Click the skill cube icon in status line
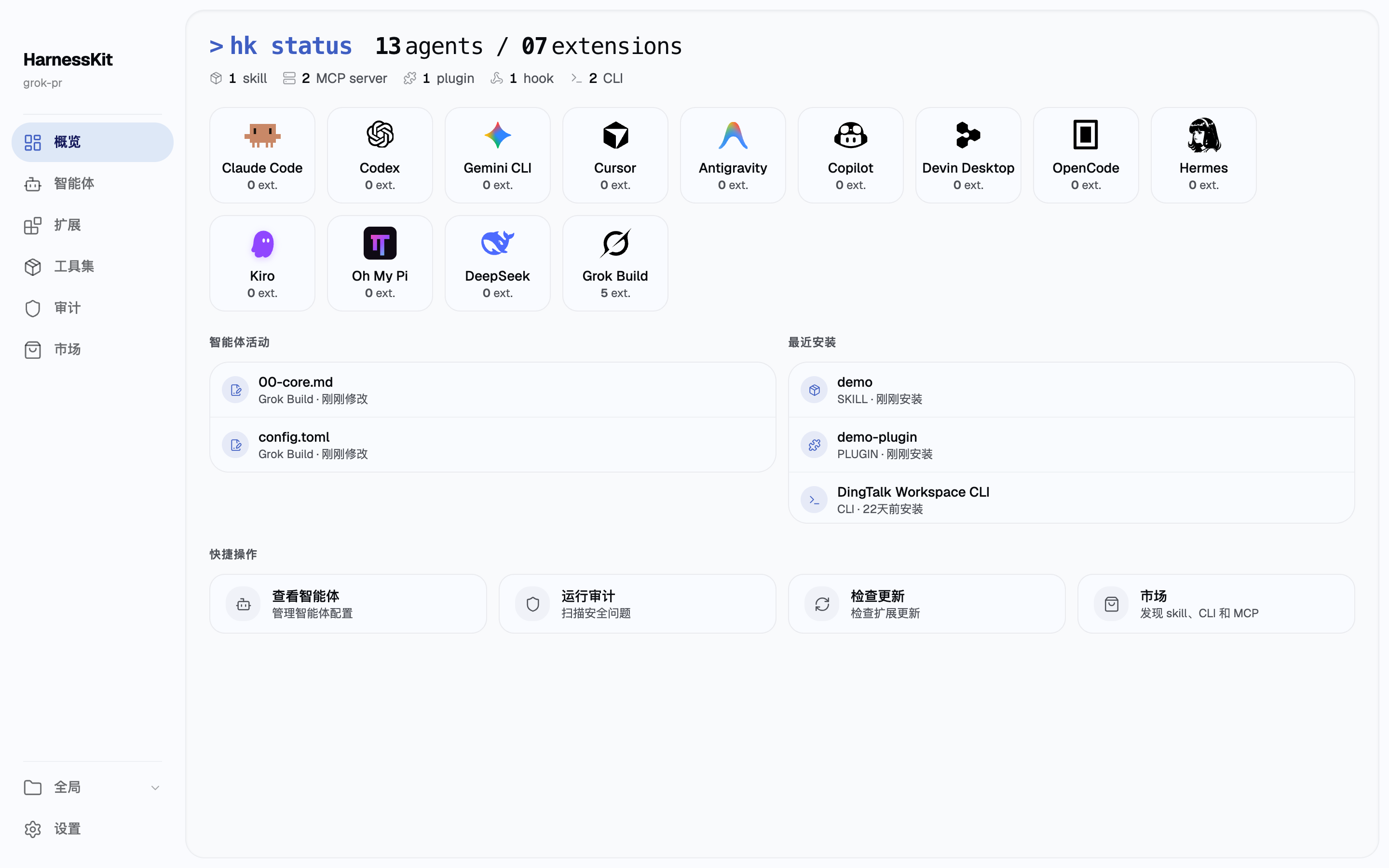Screen dimensions: 1389x868 tap(216, 78)
